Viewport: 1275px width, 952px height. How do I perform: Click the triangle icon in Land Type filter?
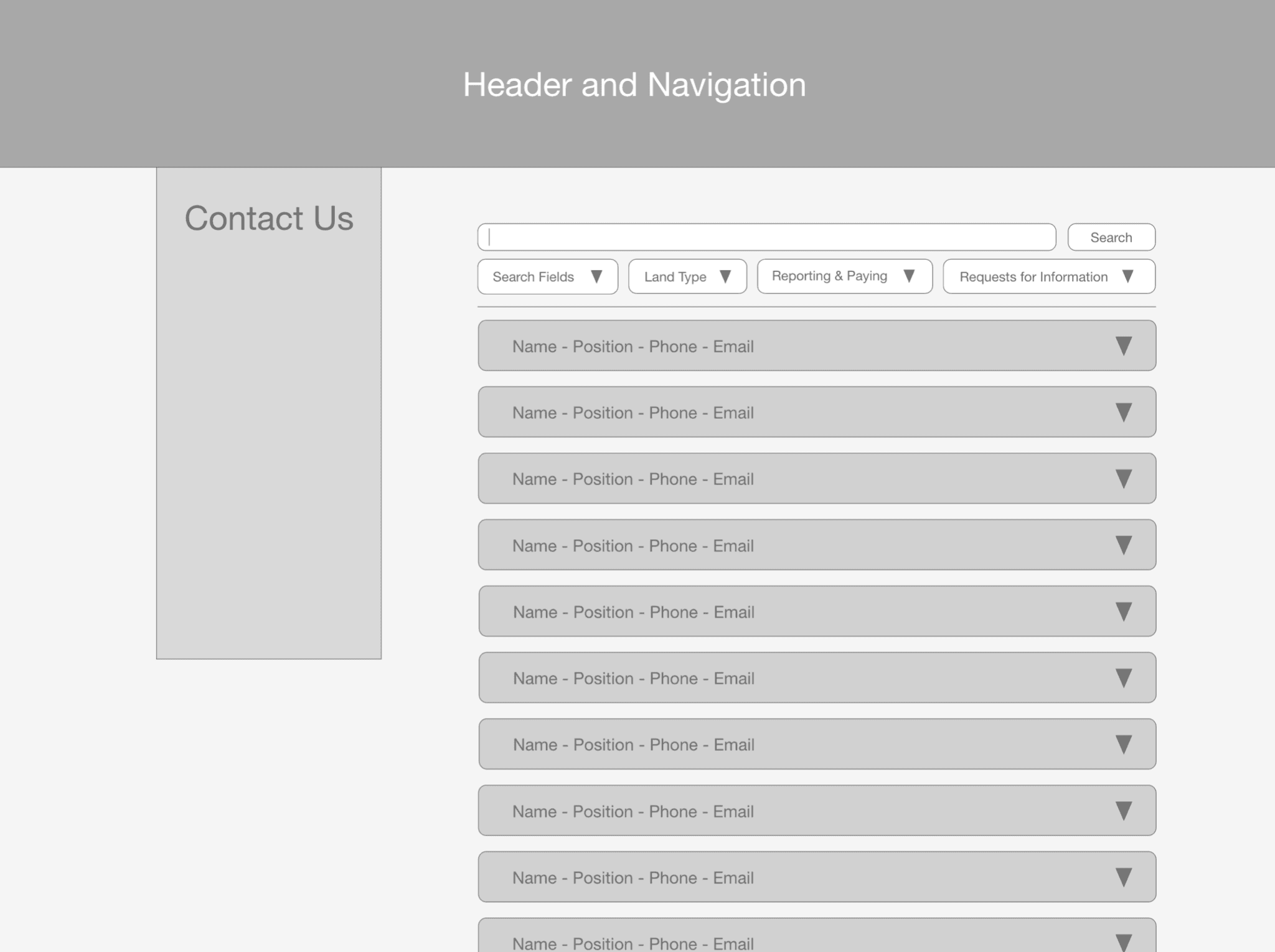click(725, 276)
